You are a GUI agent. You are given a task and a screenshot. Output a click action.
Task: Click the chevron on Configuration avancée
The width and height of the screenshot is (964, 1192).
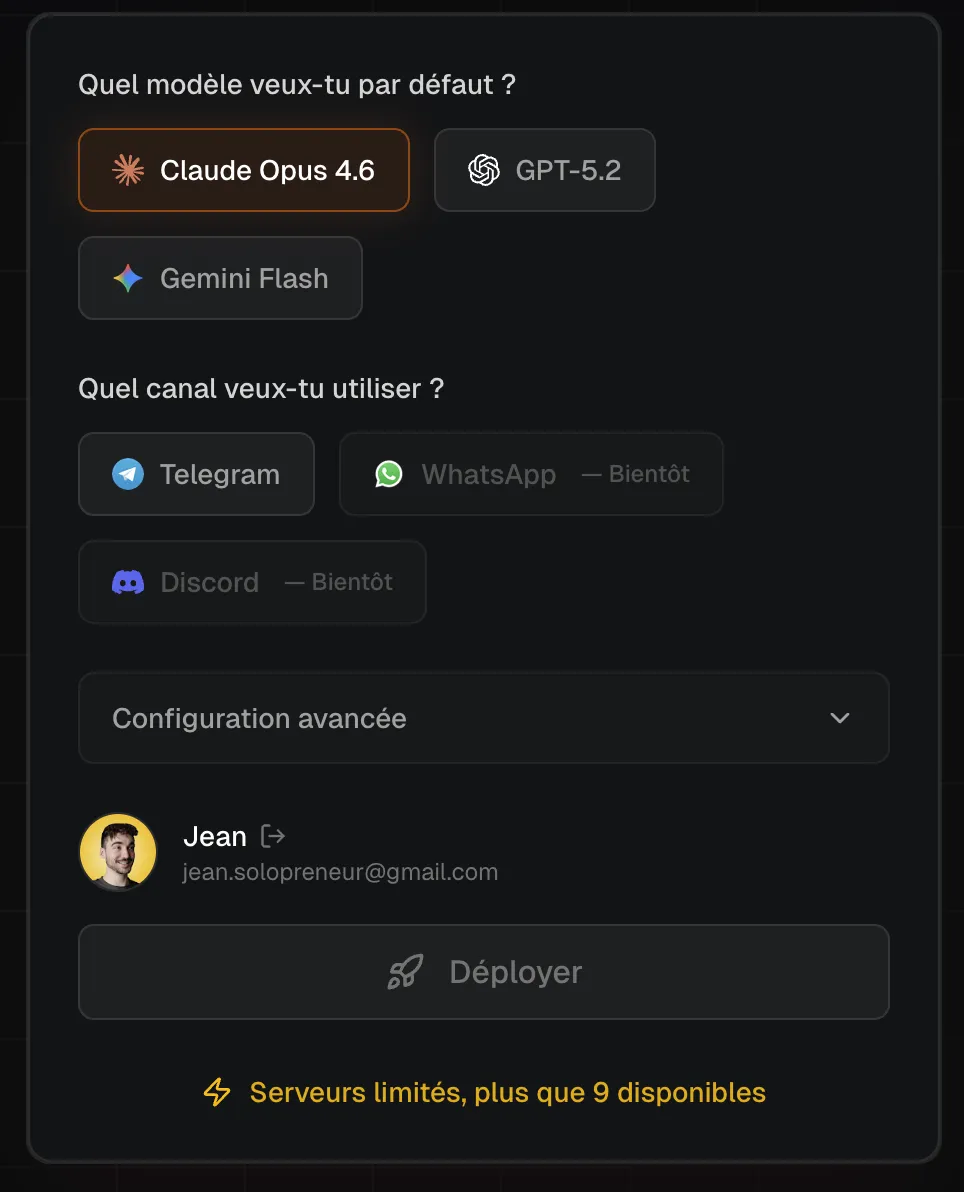click(x=840, y=718)
